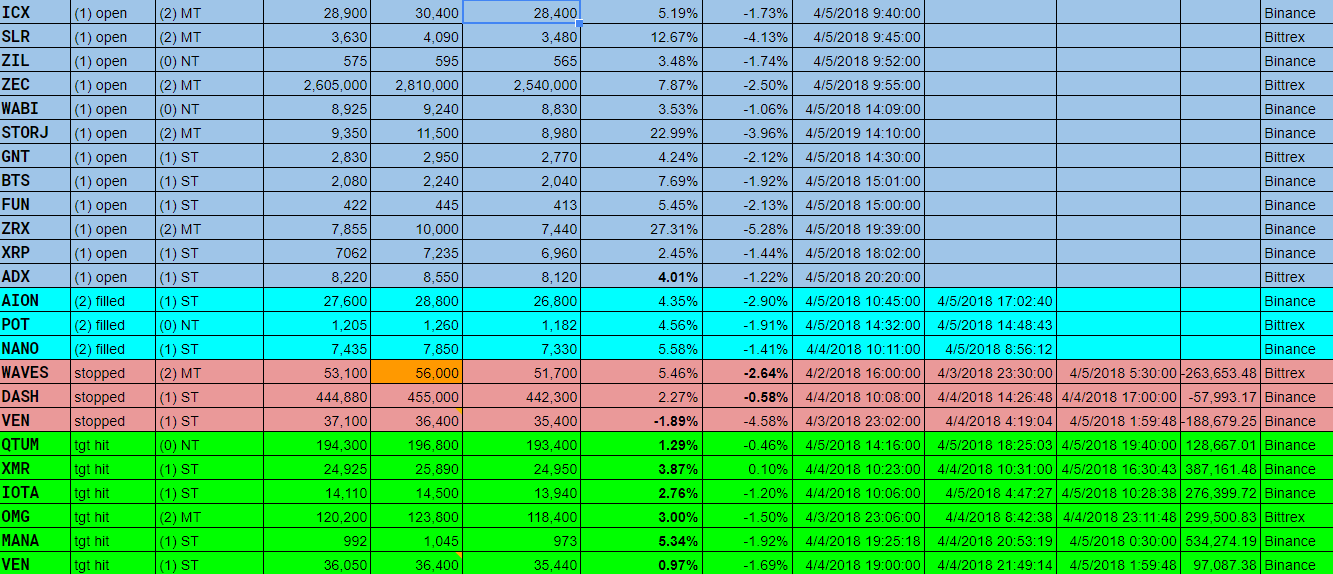
Task: Click the 7062 value cell
Action: point(317,253)
